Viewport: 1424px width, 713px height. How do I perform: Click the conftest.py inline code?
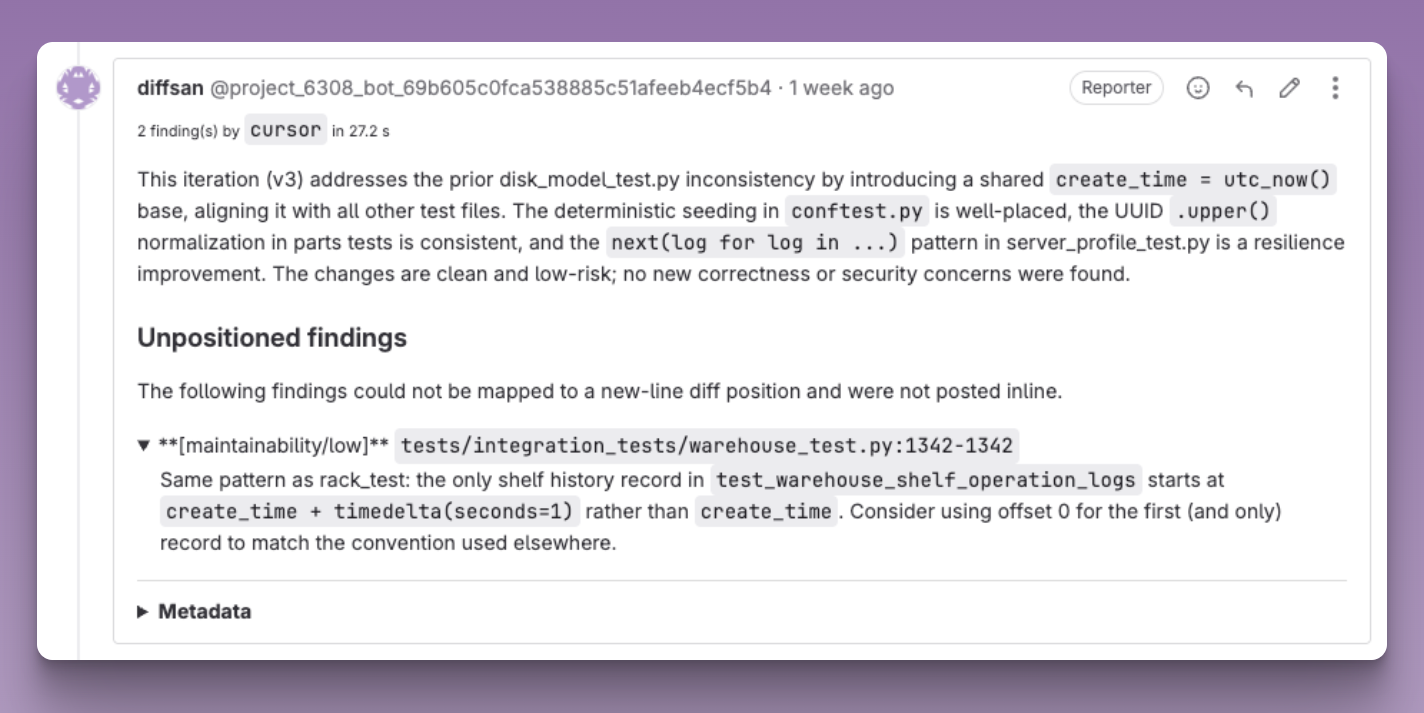[858, 212]
